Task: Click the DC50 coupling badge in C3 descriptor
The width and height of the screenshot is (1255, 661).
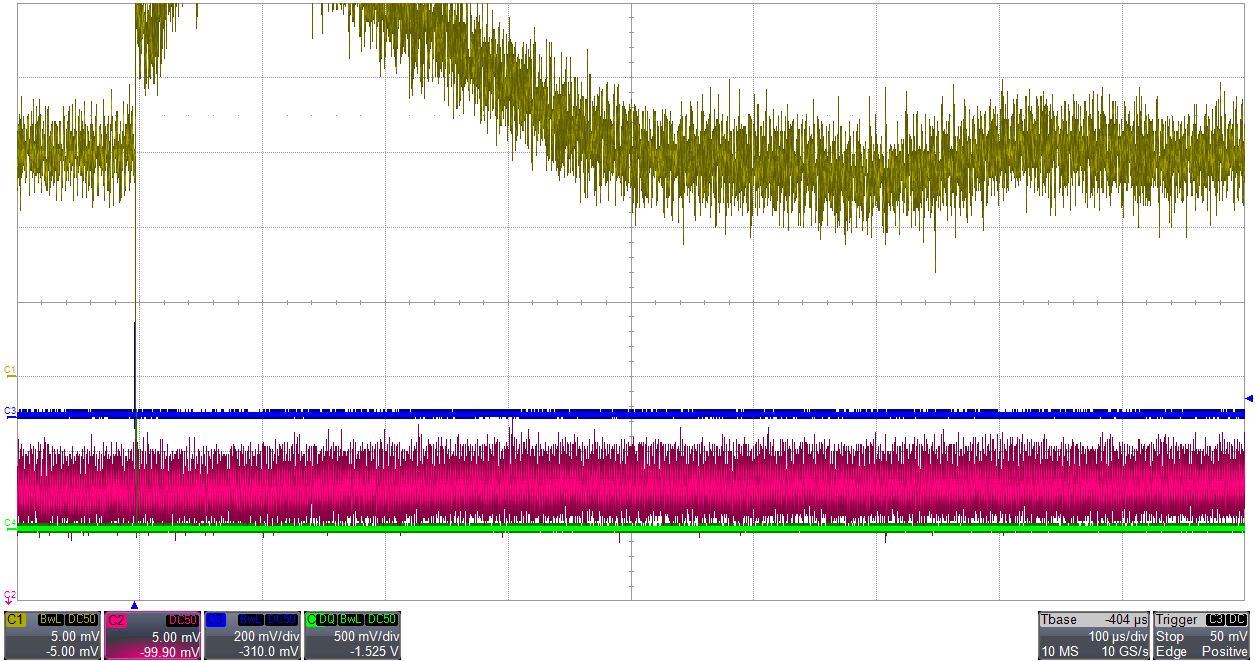Action: click(x=281, y=620)
